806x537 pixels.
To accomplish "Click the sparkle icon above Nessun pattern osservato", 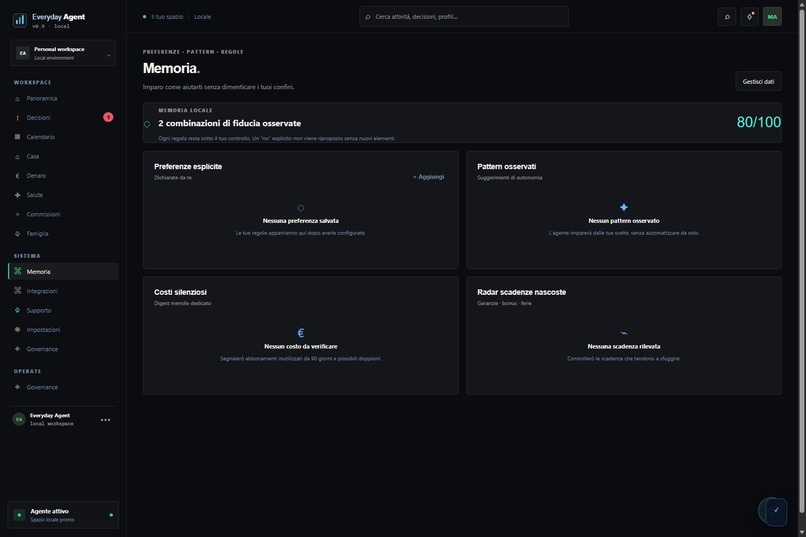I will click(x=624, y=208).
